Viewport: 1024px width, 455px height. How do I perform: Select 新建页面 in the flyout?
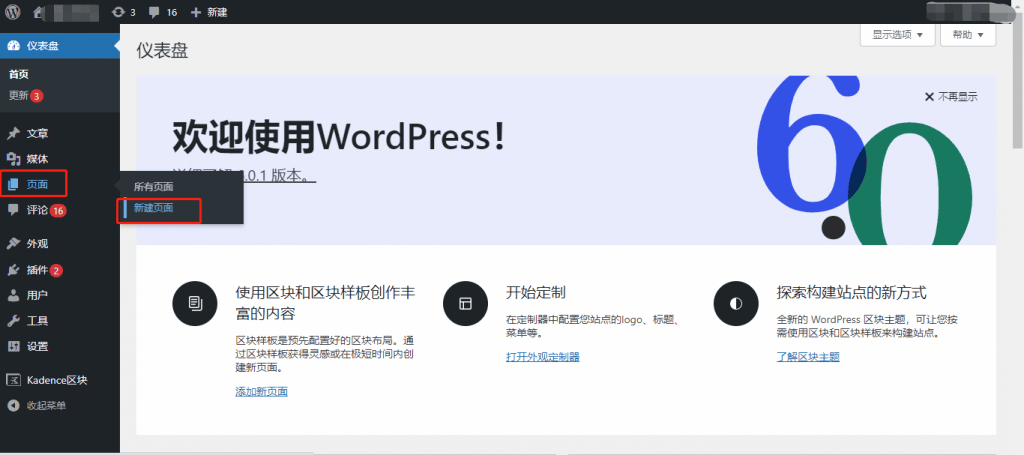coord(153,208)
